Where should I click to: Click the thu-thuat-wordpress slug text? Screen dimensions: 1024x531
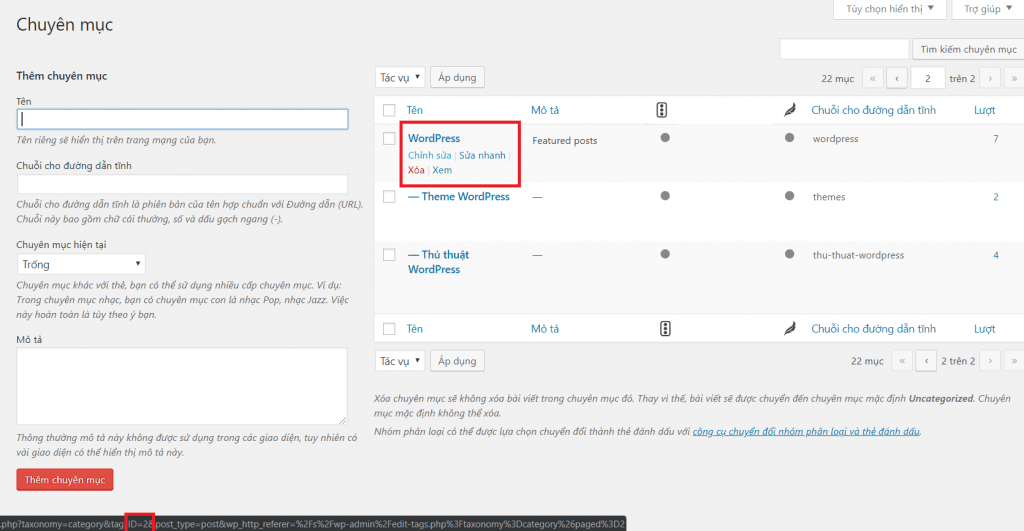(x=858, y=255)
